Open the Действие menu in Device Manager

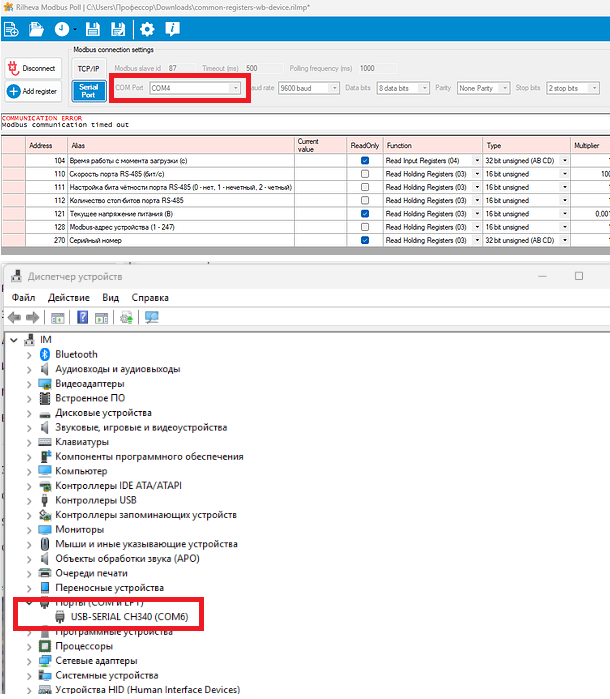coord(68,297)
